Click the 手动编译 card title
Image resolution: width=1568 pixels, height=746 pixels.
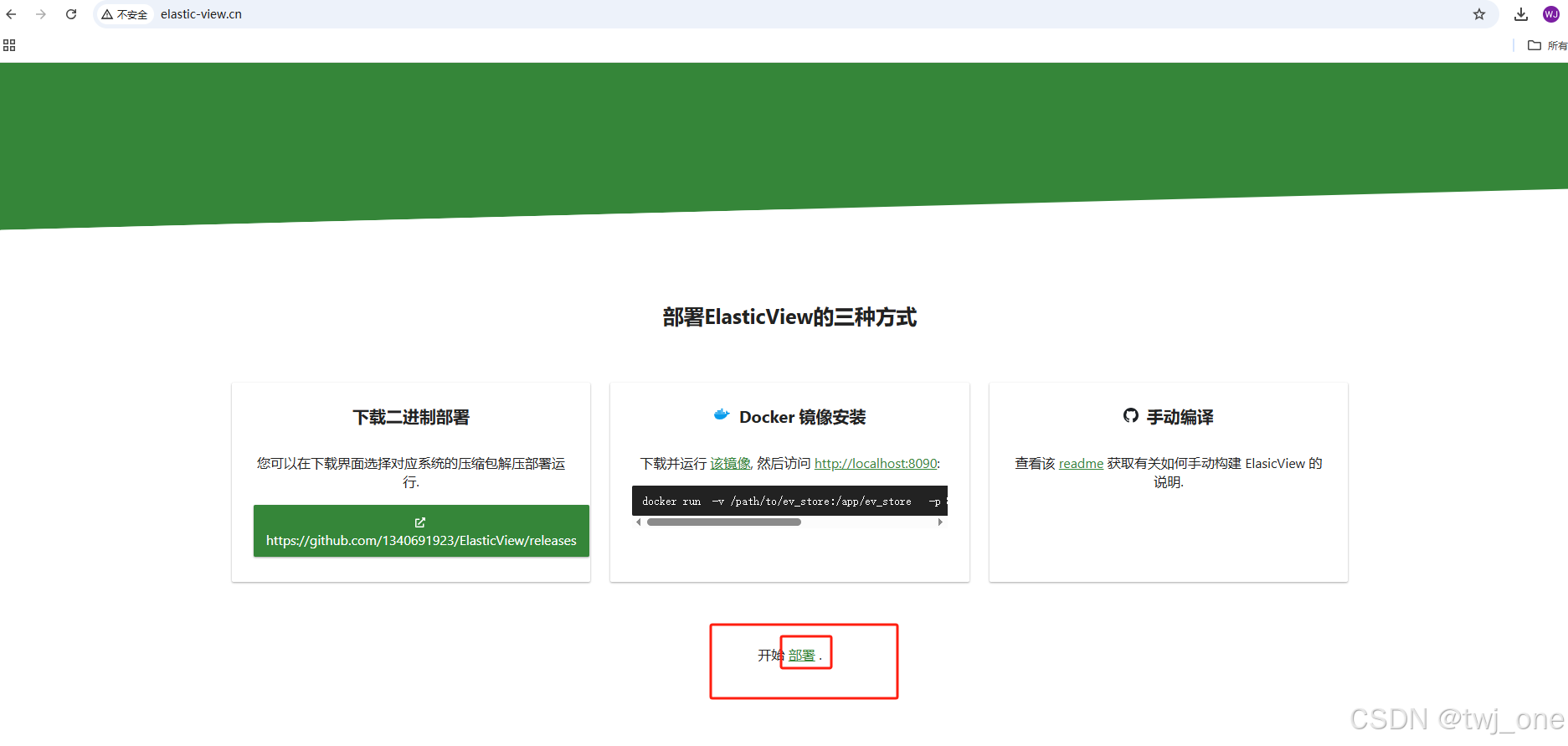click(1180, 417)
